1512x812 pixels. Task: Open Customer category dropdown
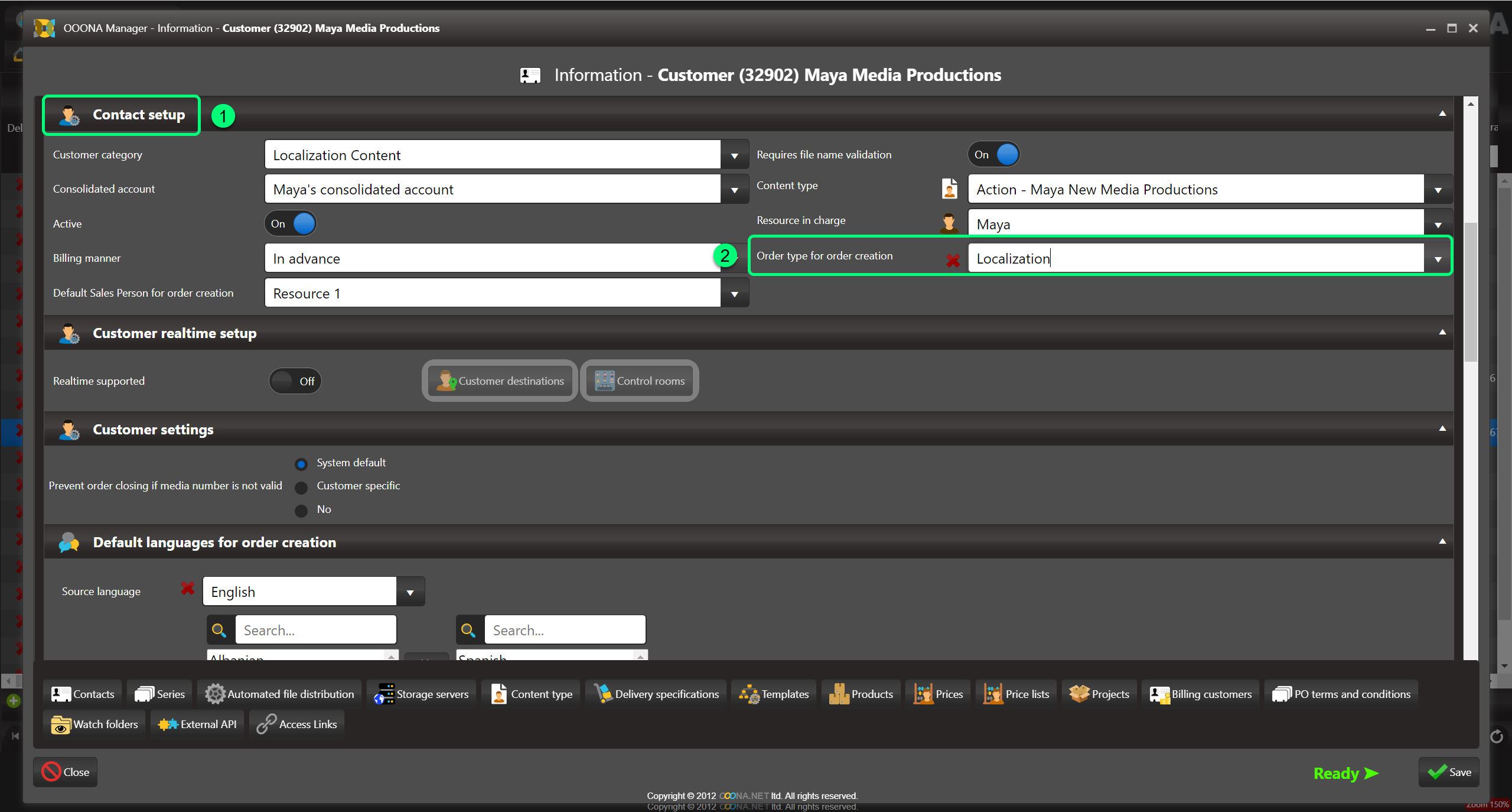coord(734,155)
